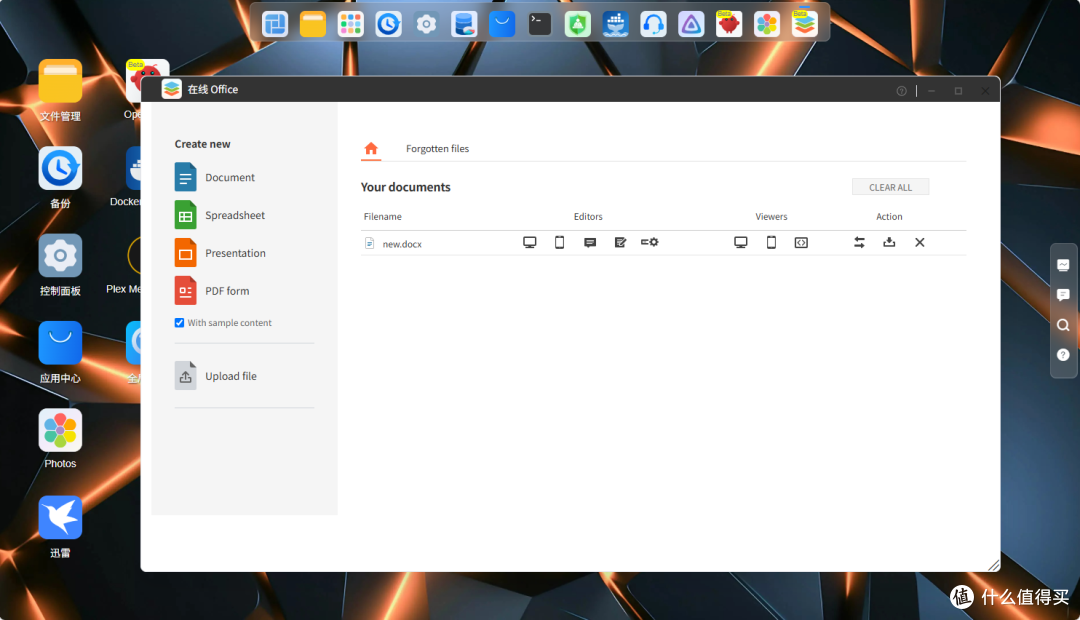The image size is (1080, 620).
Task: Open the Photos flower icon in dock
Action: 767,24
